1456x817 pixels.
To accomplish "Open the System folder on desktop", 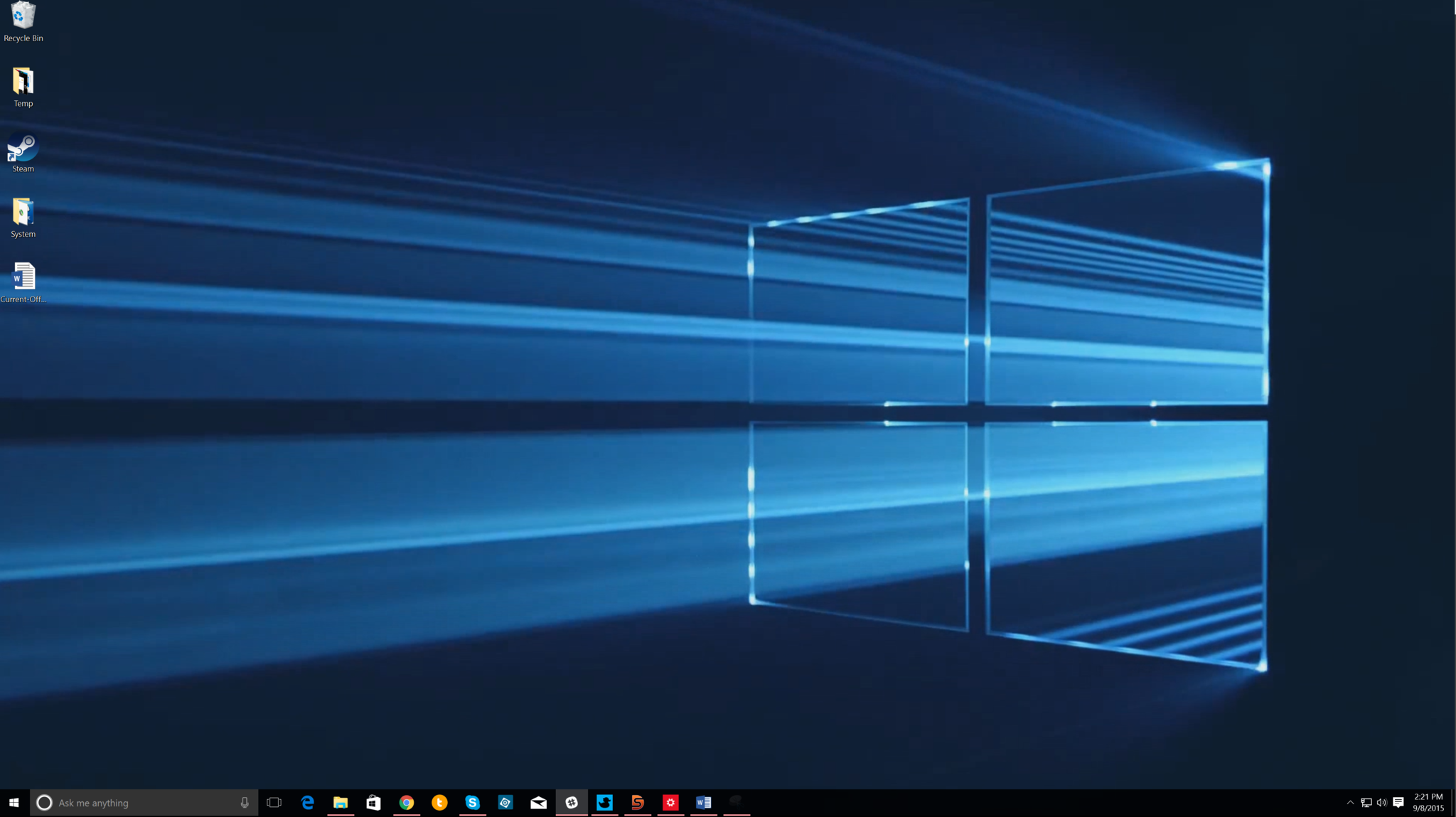I will (x=22, y=212).
